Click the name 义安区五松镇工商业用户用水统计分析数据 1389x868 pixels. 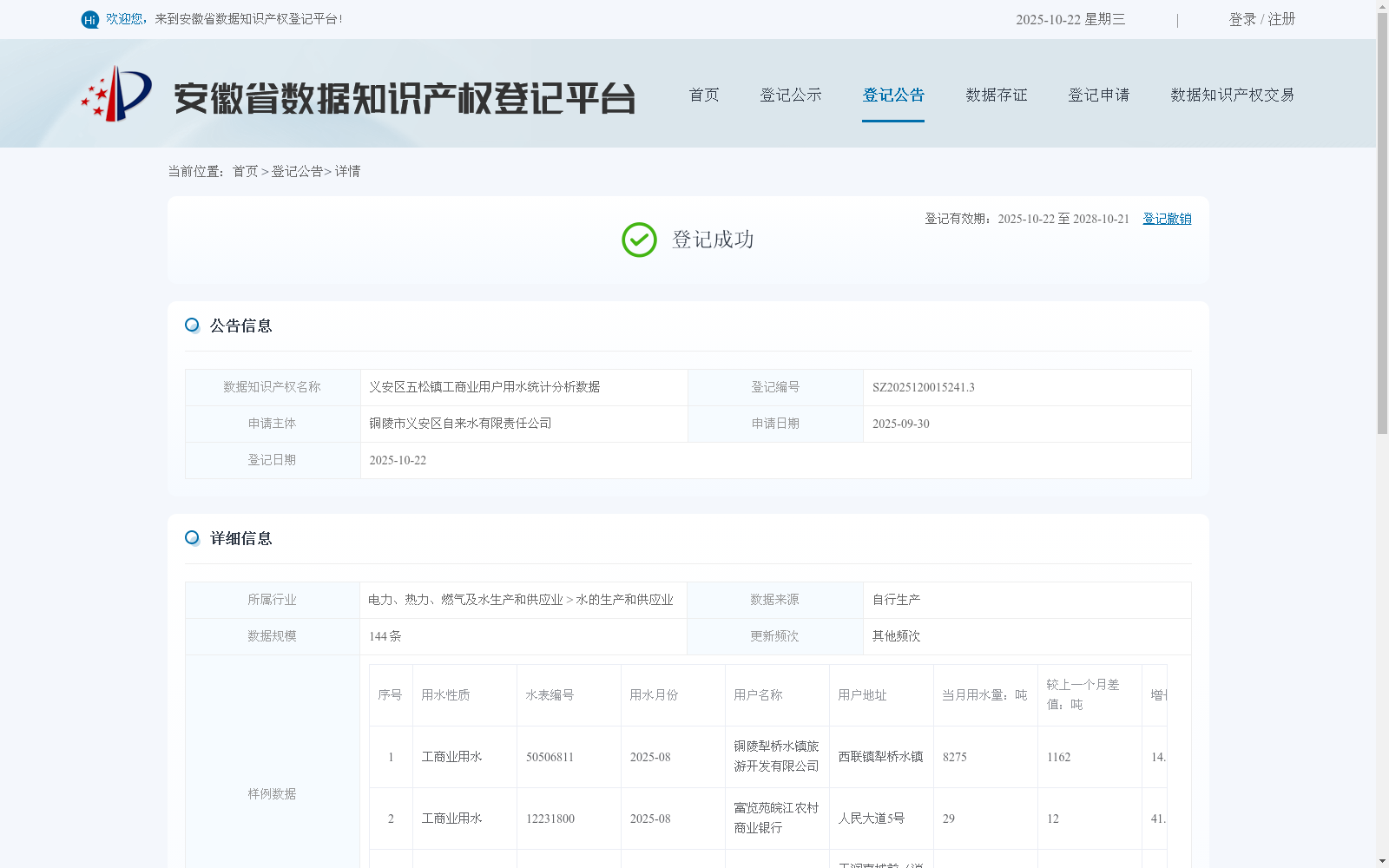pos(484,387)
